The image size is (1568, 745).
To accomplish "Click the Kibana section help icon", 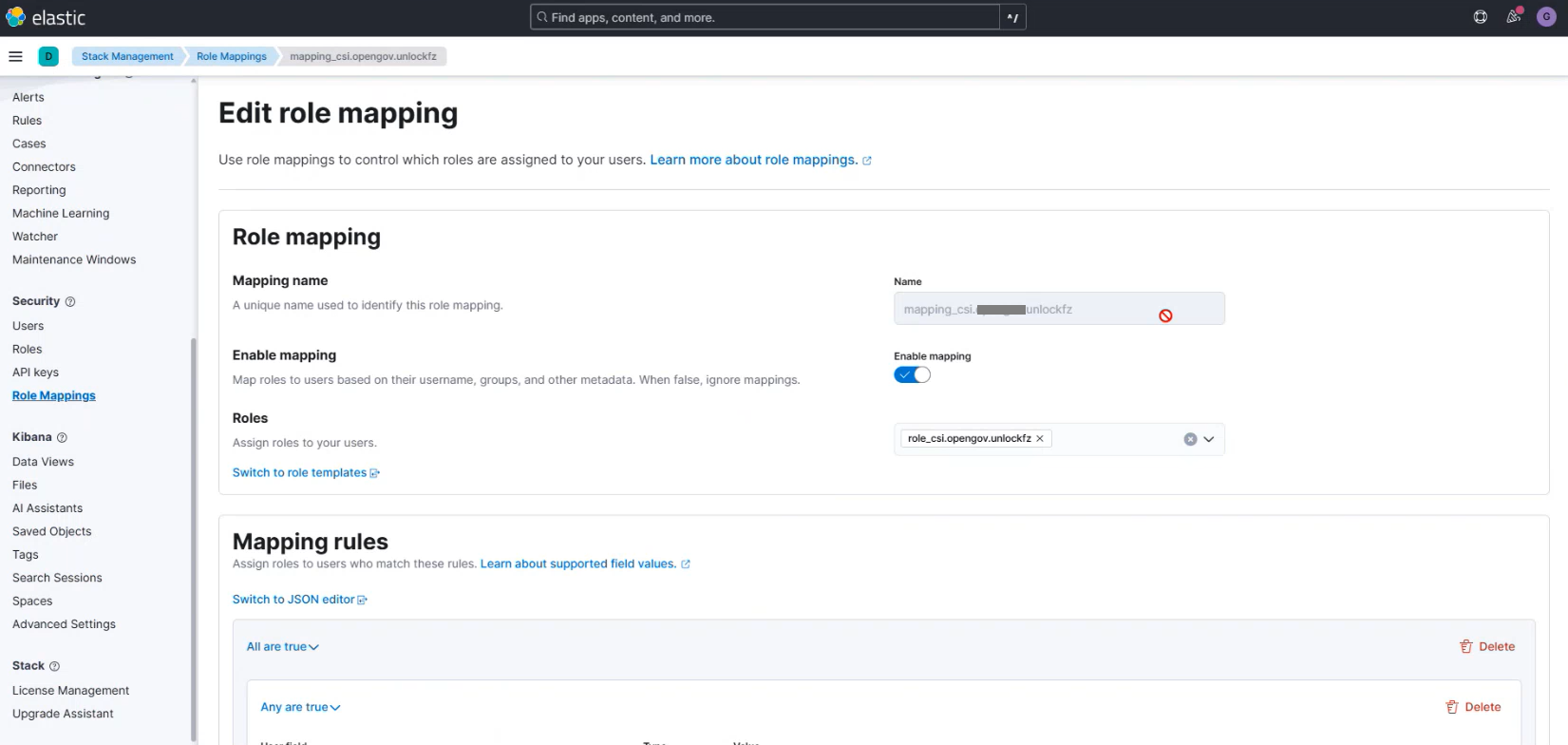I will 62,437.
